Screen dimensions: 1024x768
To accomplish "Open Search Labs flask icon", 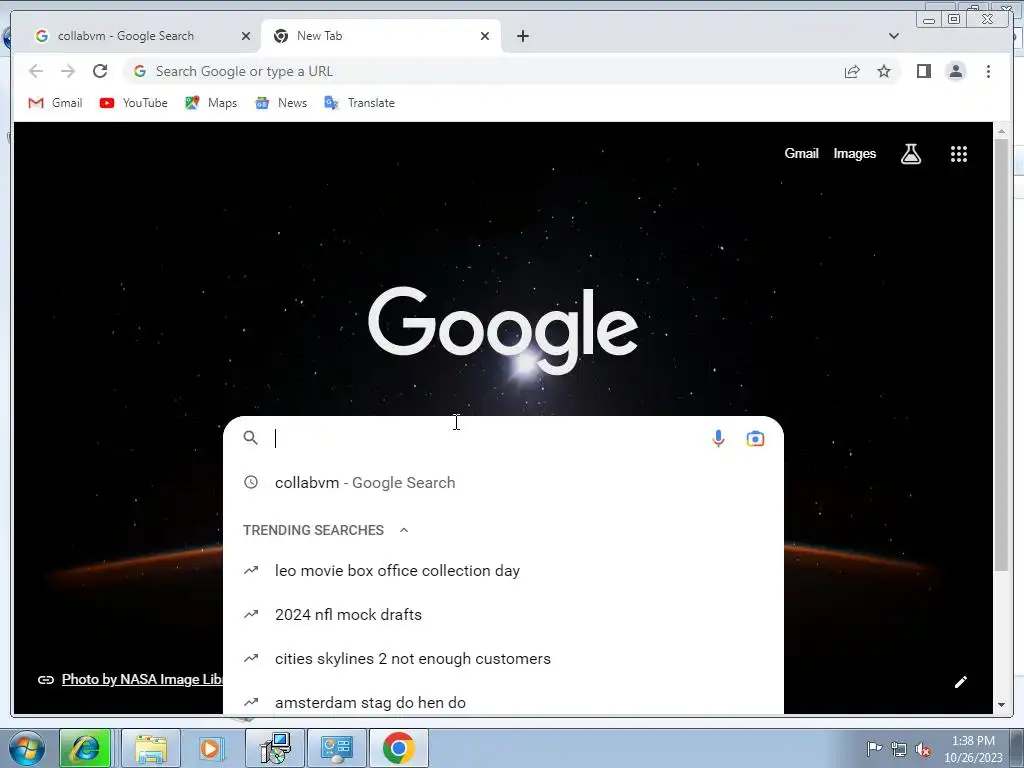I will pyautogui.click(x=910, y=154).
